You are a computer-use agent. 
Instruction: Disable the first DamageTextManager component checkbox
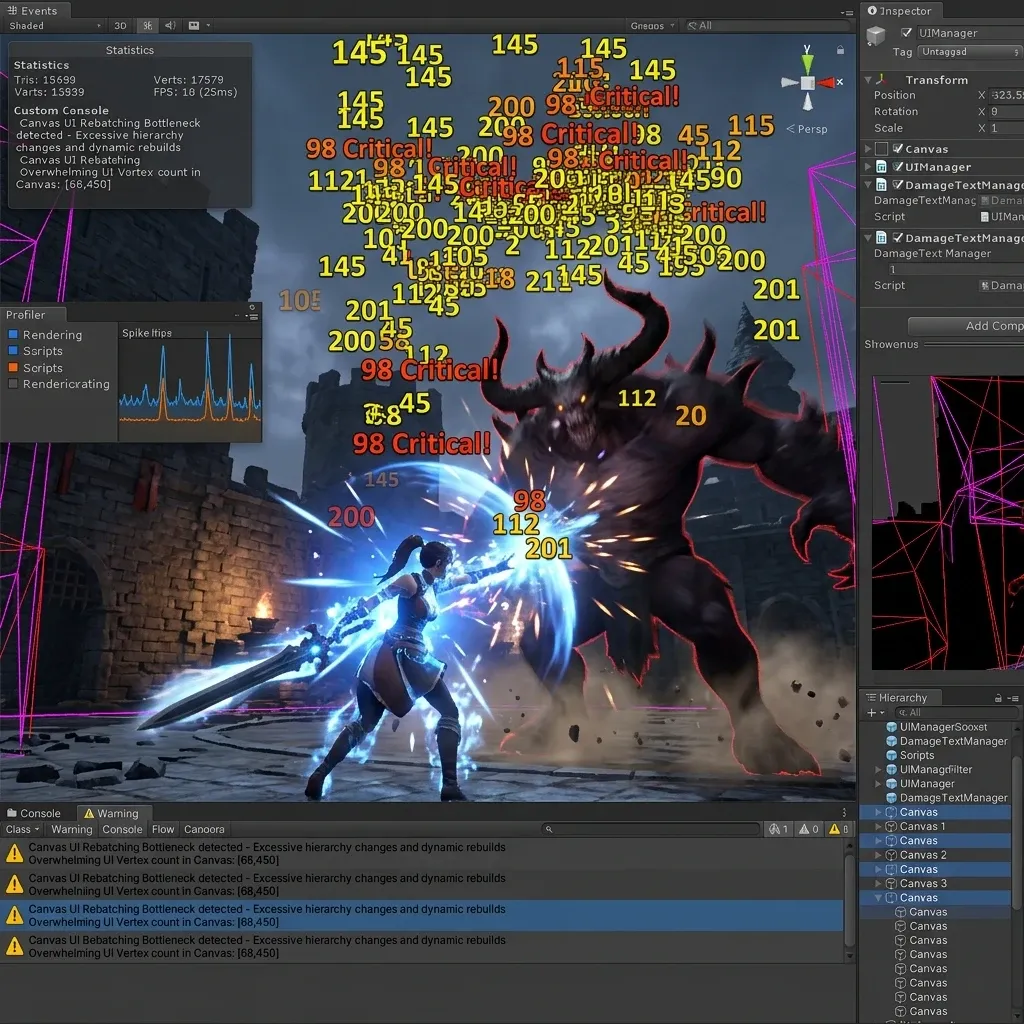pyautogui.click(x=898, y=185)
